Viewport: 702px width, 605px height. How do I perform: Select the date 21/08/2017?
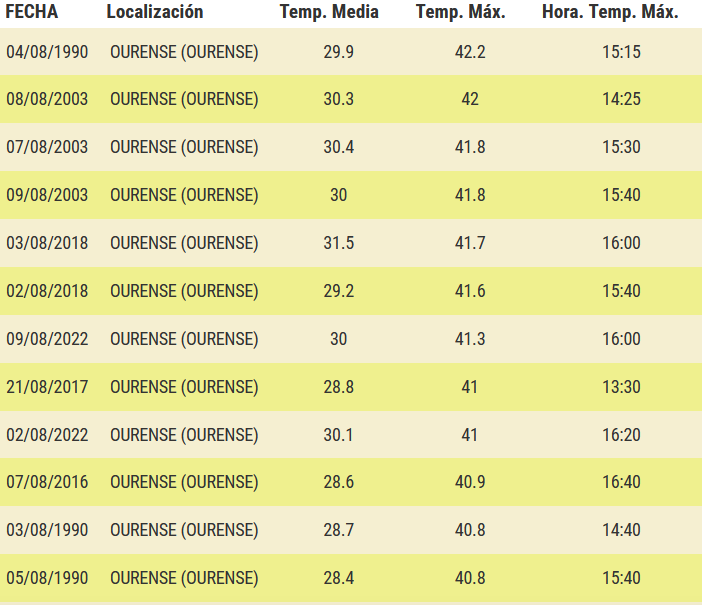(47, 387)
